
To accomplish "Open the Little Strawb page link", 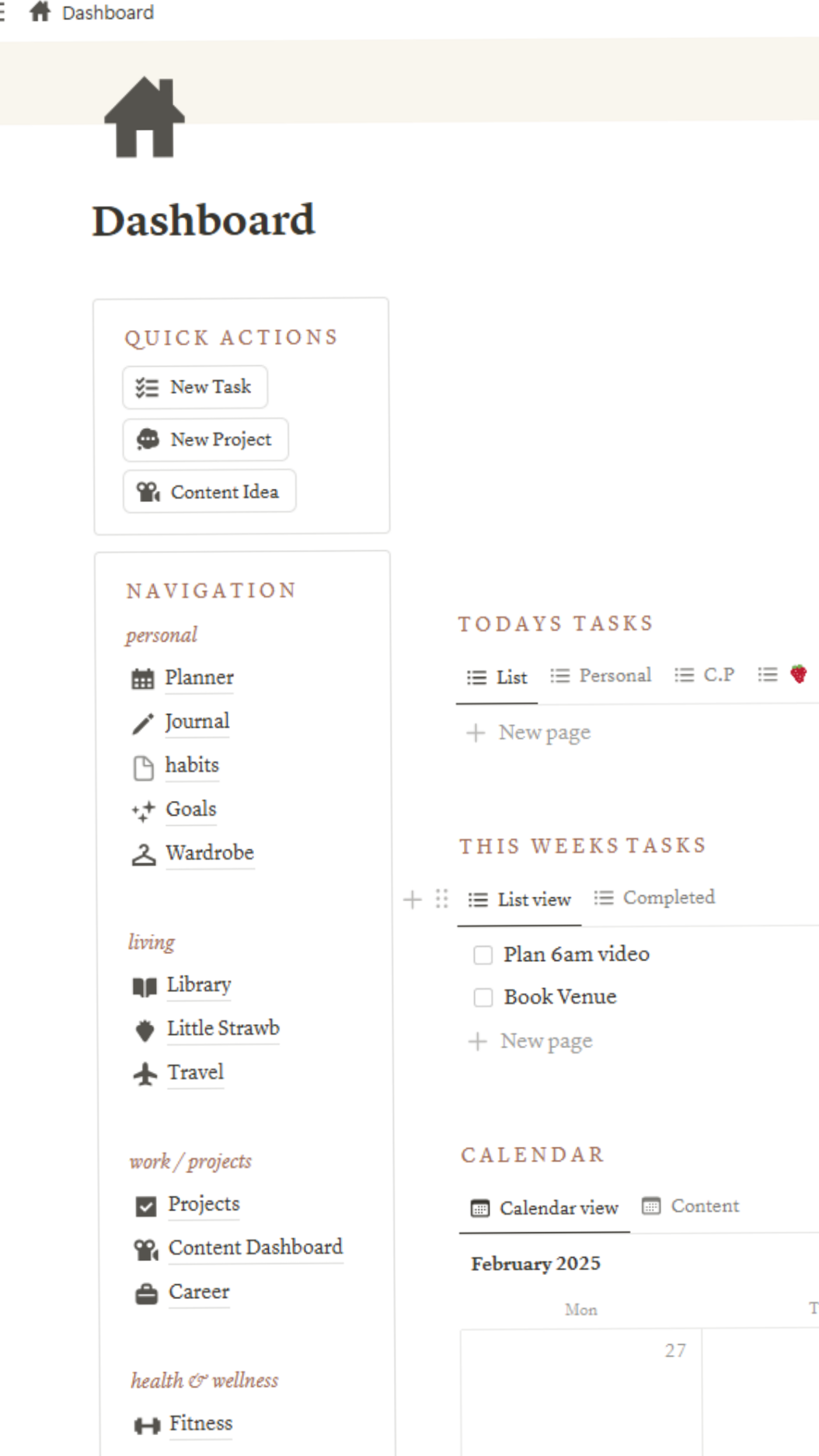I will [x=223, y=1028].
